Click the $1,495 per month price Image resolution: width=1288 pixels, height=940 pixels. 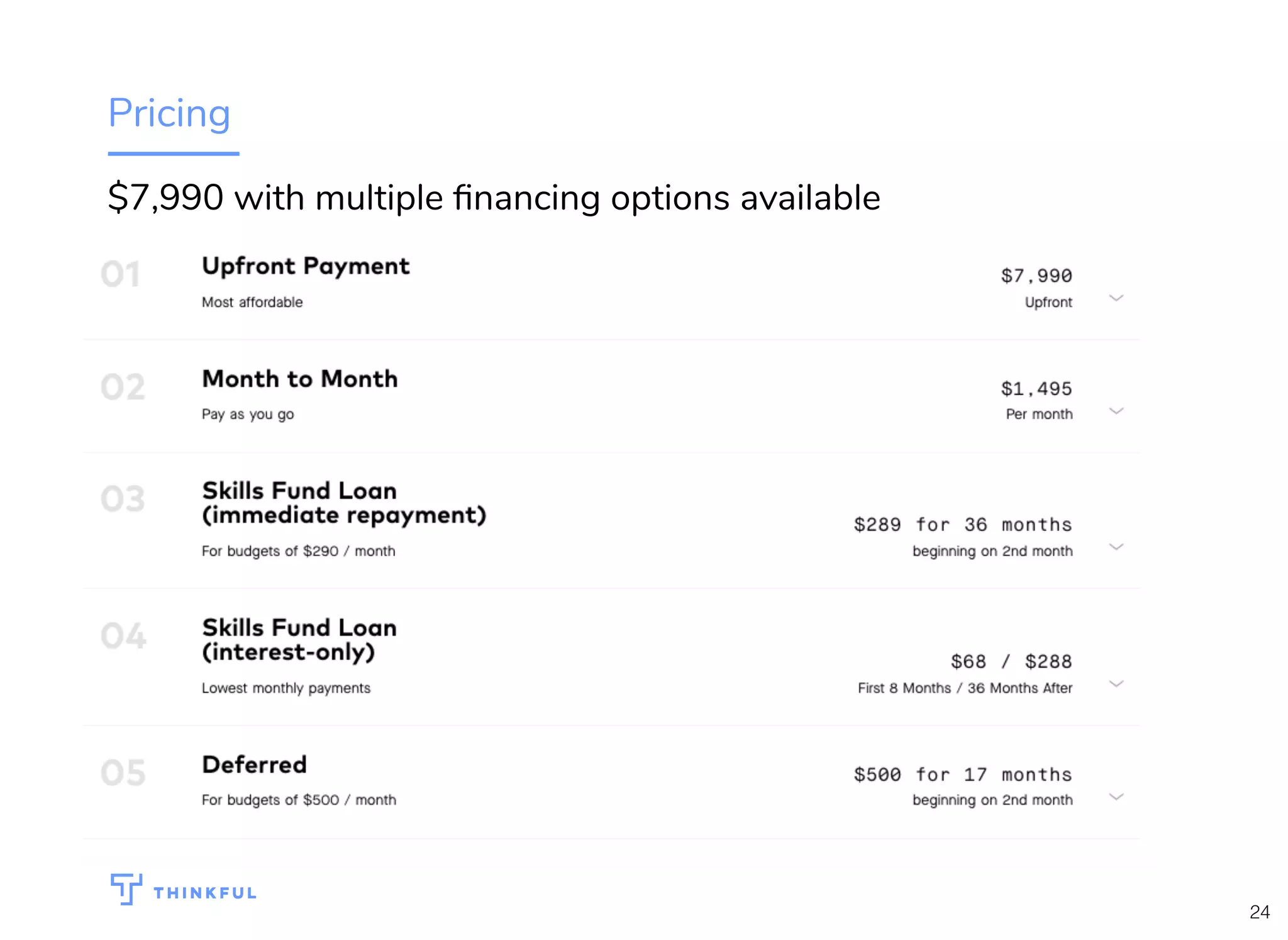(1036, 389)
